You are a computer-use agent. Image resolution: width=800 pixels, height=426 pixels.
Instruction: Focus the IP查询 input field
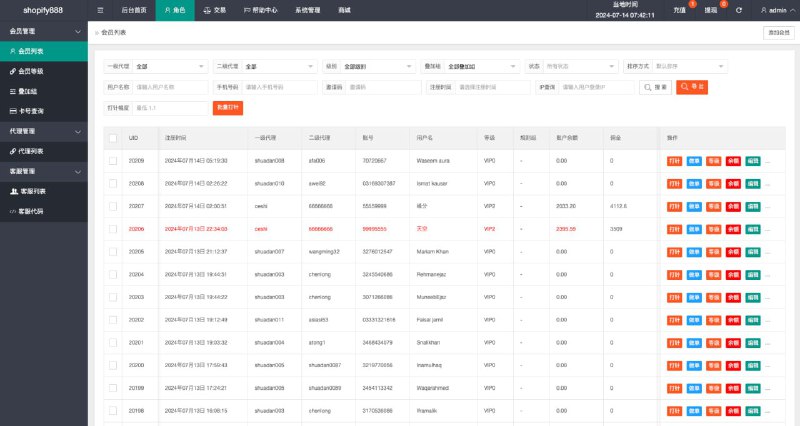tap(596, 87)
